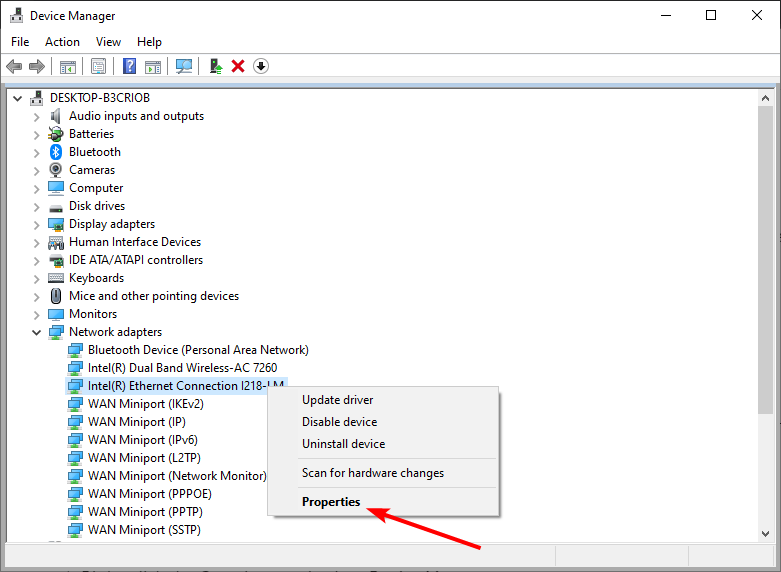The image size is (781, 572).
Task: Expand the Display adapters category
Action: 36,225
